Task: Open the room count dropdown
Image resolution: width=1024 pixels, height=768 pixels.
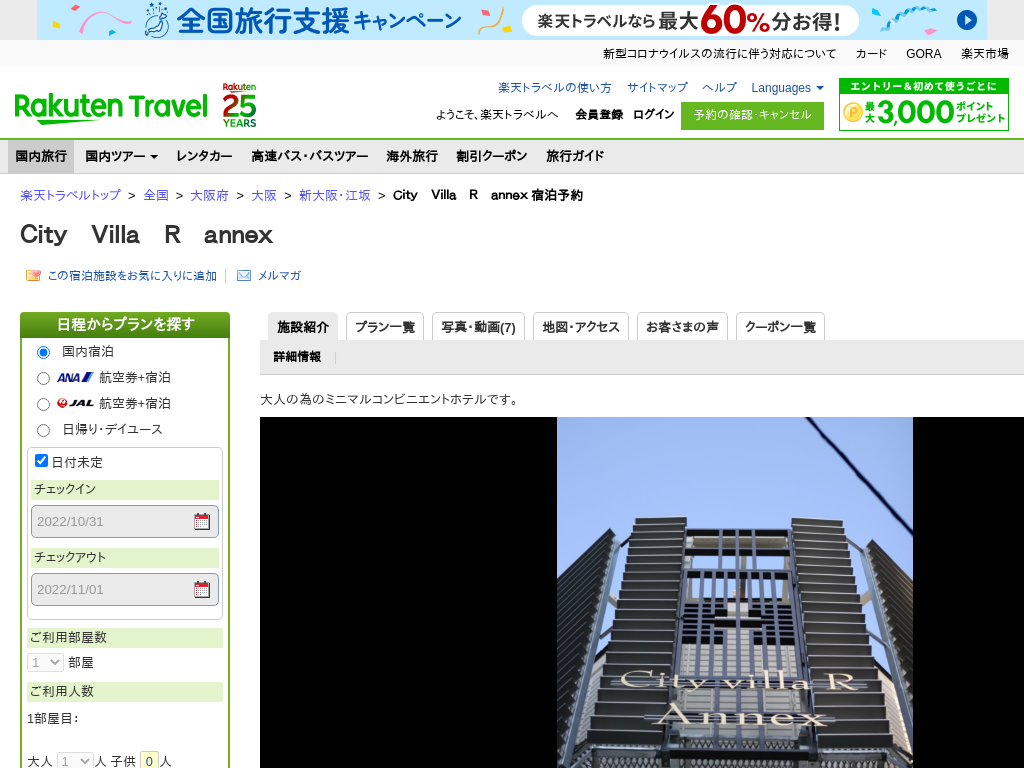Action: pos(45,662)
